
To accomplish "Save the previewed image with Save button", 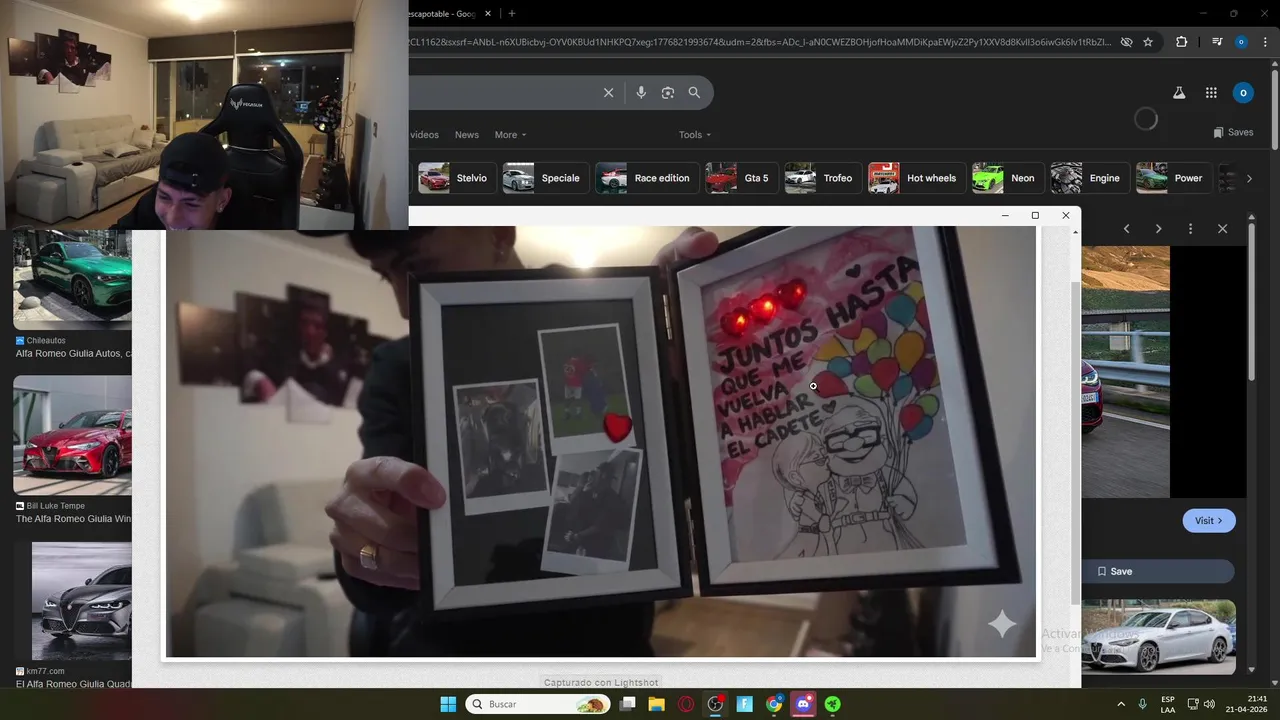I will [1157, 571].
